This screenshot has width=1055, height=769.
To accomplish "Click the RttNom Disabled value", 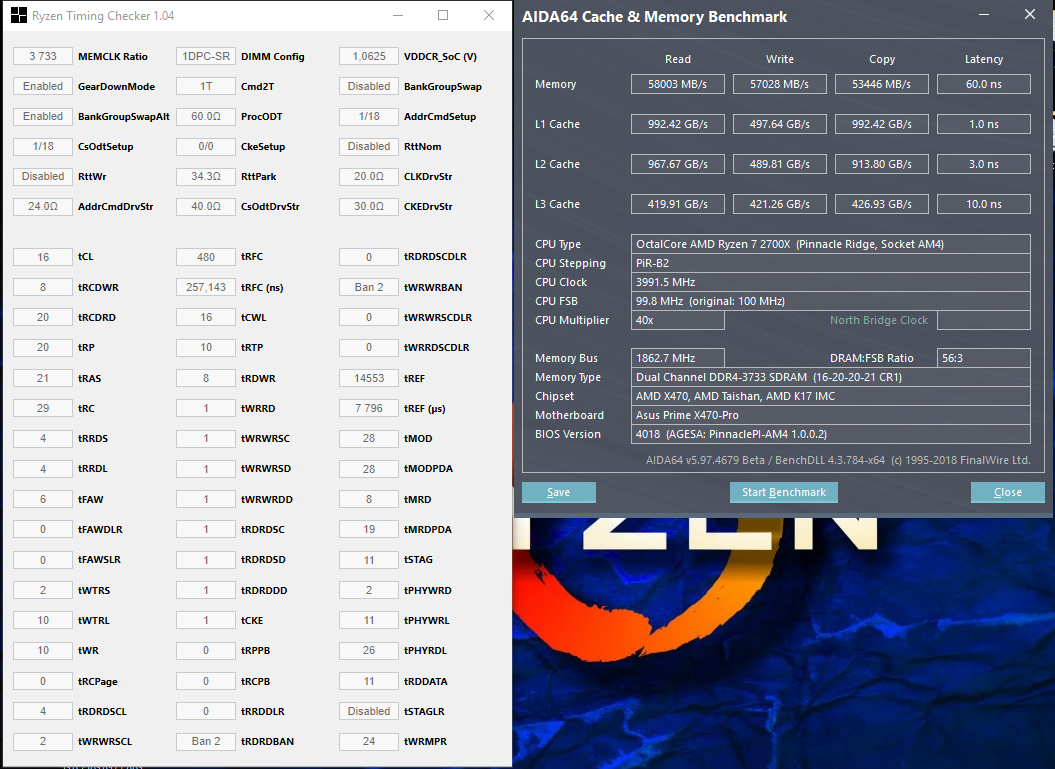I will 369,146.
